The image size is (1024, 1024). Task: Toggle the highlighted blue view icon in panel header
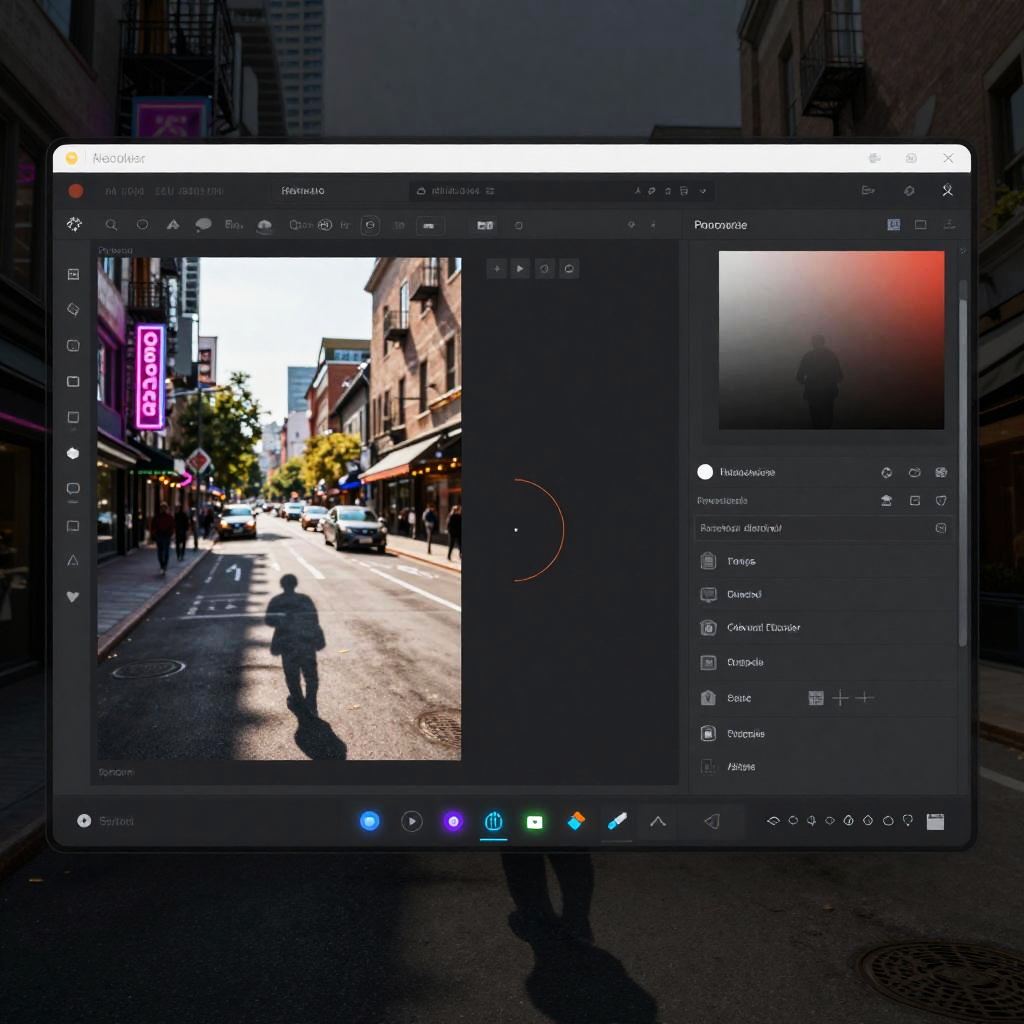click(893, 225)
